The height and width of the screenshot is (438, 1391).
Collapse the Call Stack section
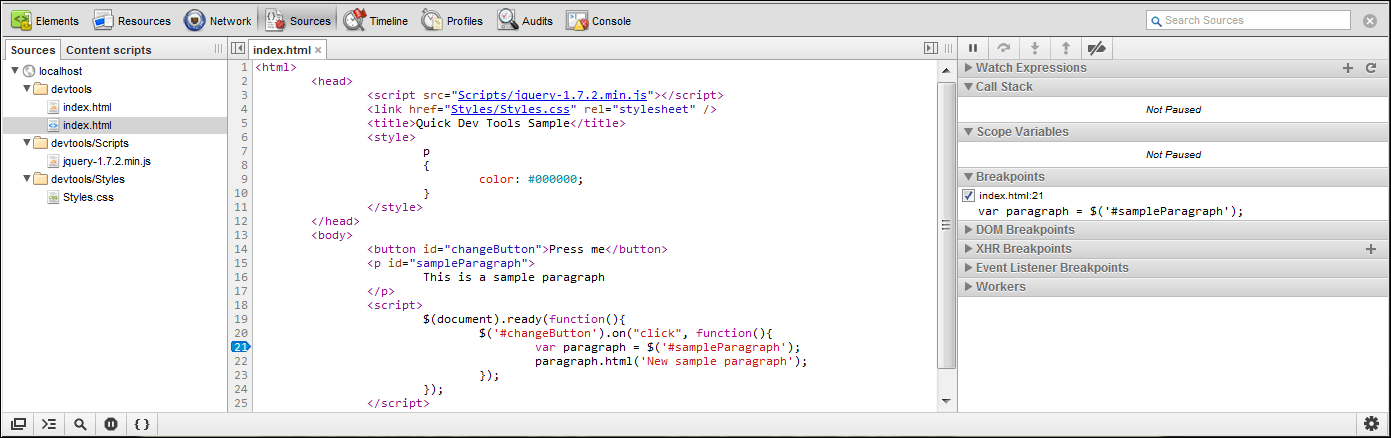point(968,87)
